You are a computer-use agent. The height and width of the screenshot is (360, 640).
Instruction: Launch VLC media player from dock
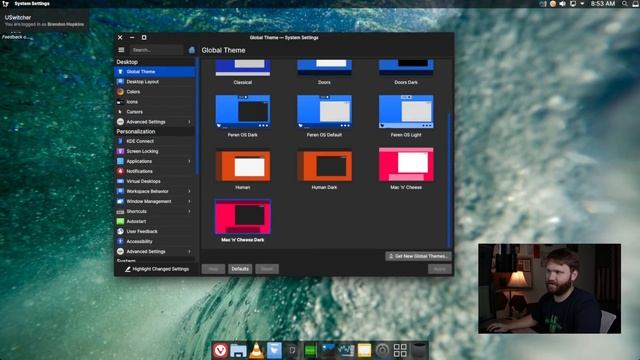(x=256, y=350)
